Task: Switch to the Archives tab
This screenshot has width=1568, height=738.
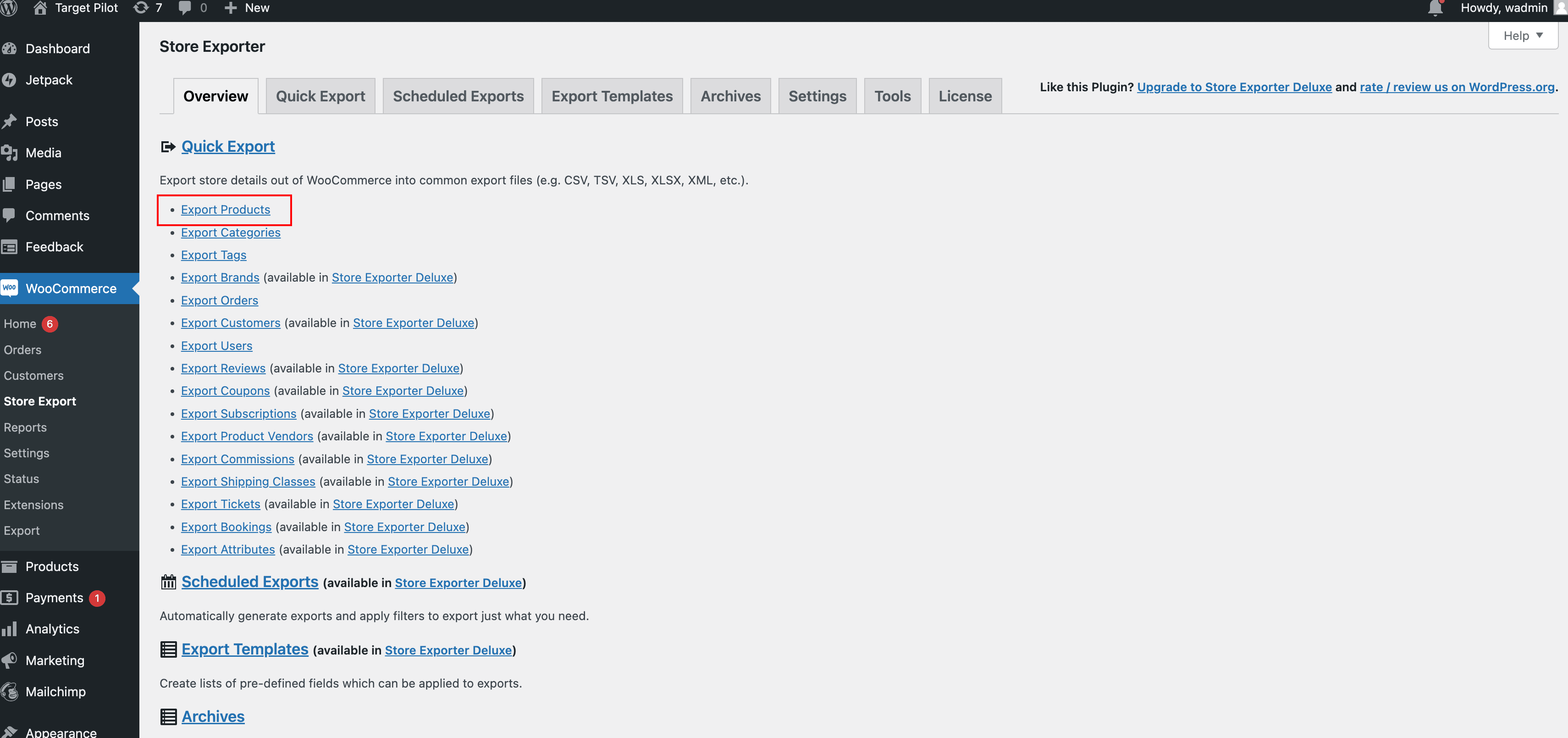Action: pyautogui.click(x=730, y=95)
